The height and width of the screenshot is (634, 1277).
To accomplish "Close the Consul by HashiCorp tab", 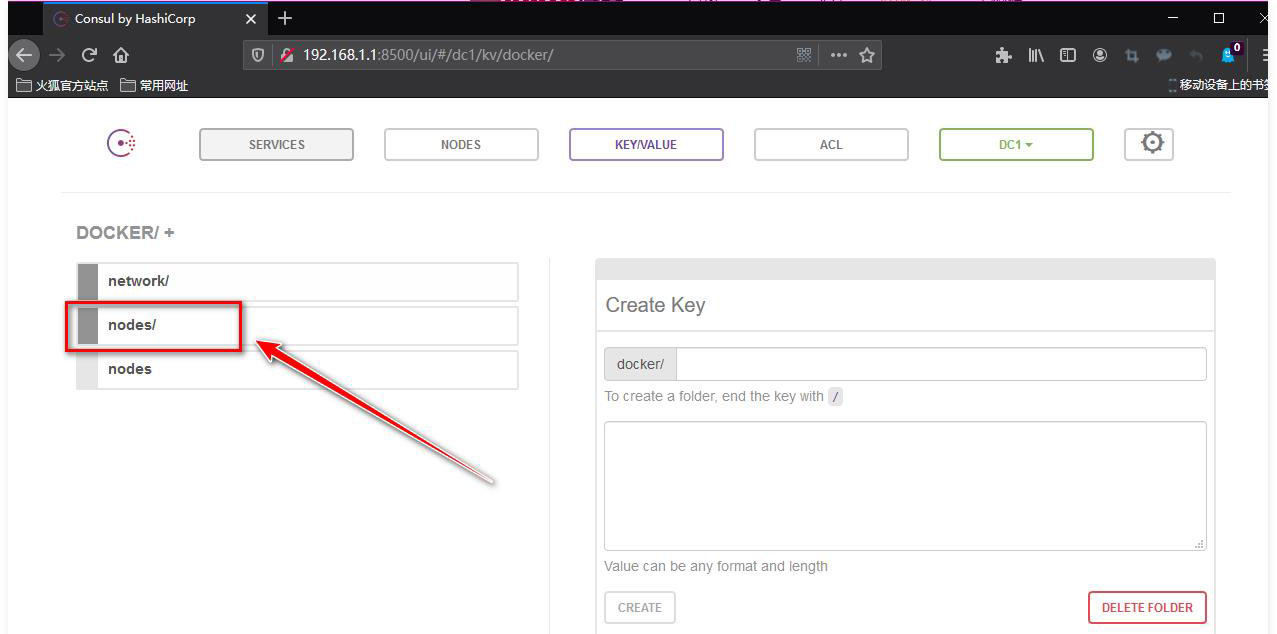I will (250, 19).
